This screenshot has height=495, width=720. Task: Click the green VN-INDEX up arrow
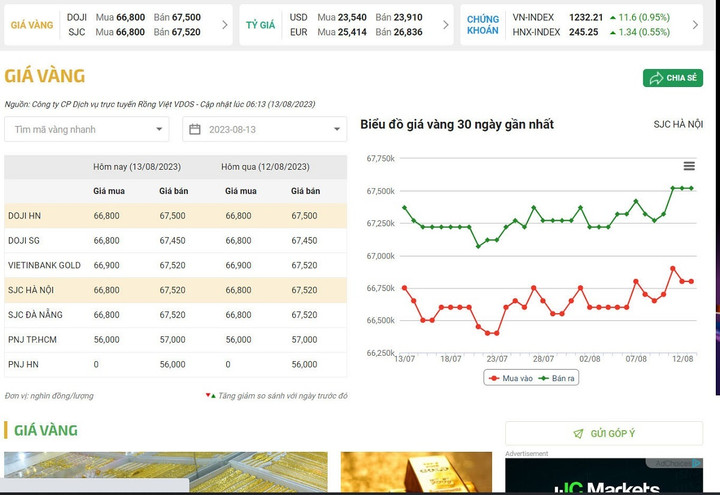click(612, 18)
